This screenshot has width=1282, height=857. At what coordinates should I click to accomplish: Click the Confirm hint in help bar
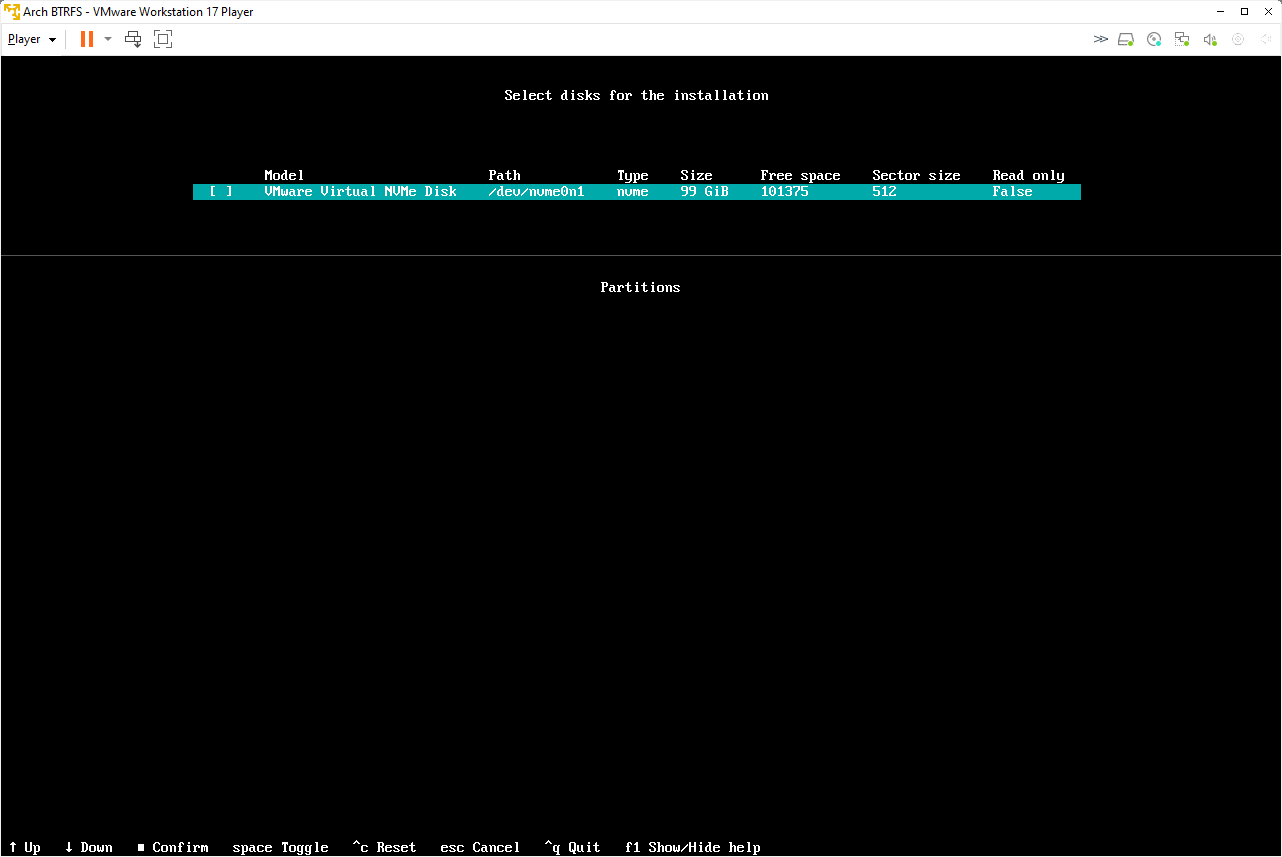tap(173, 847)
